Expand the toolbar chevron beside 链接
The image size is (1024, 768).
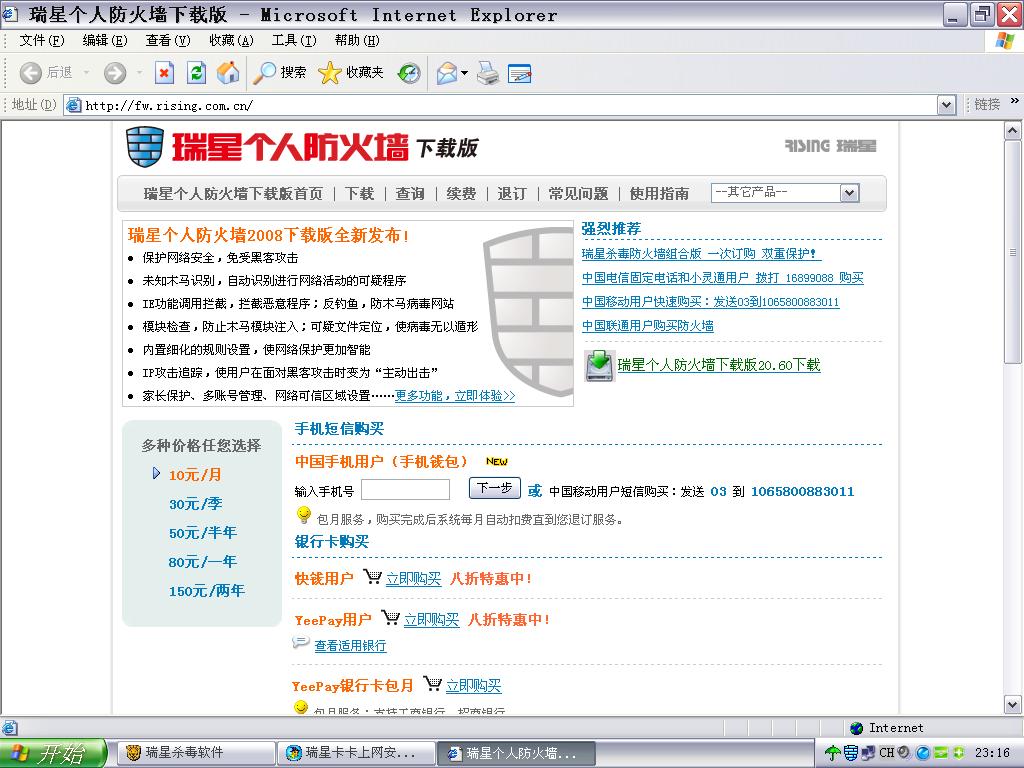(1014, 101)
